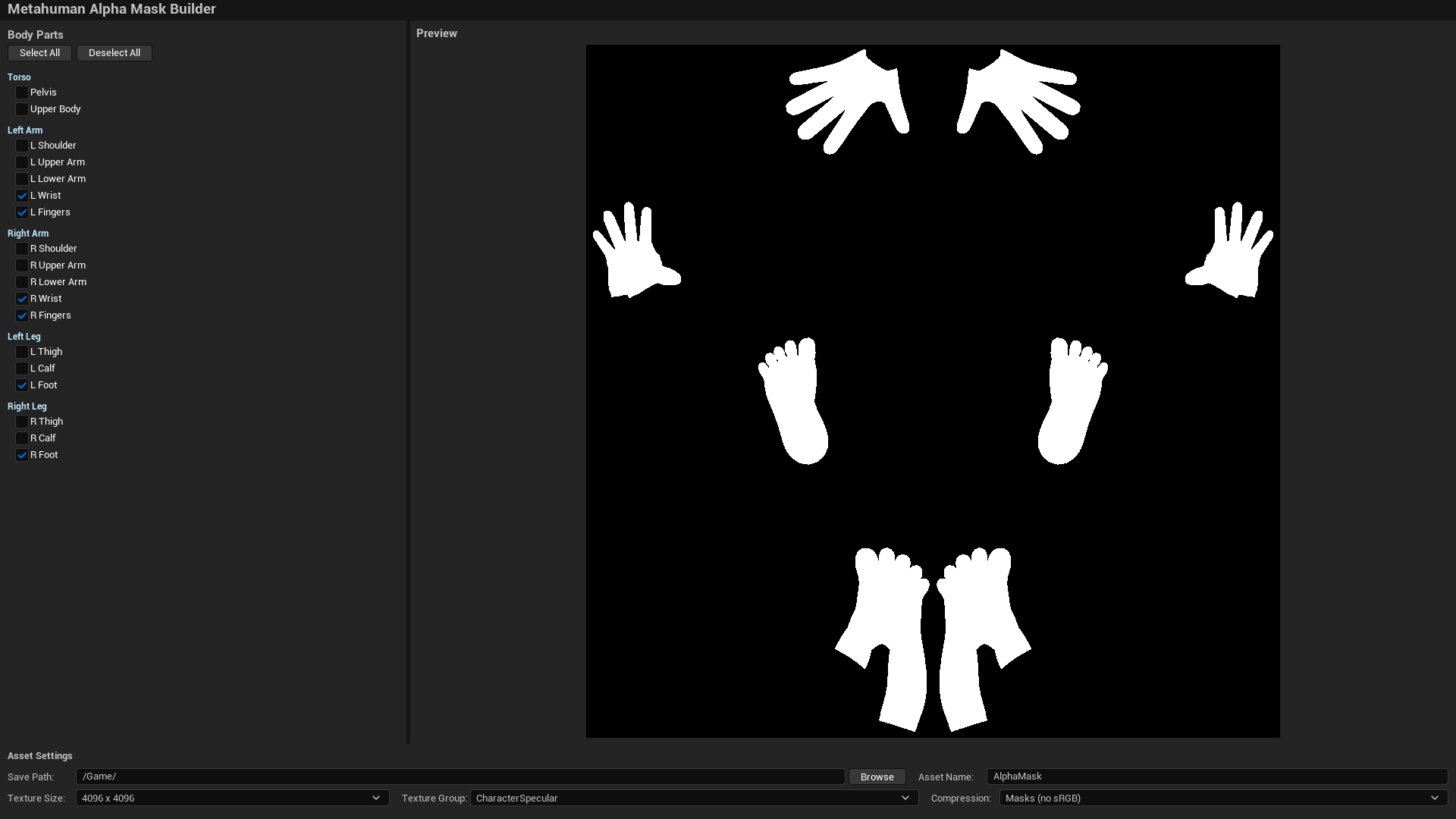Uncheck the L Fingers checkbox
1456x819 pixels.
22,212
